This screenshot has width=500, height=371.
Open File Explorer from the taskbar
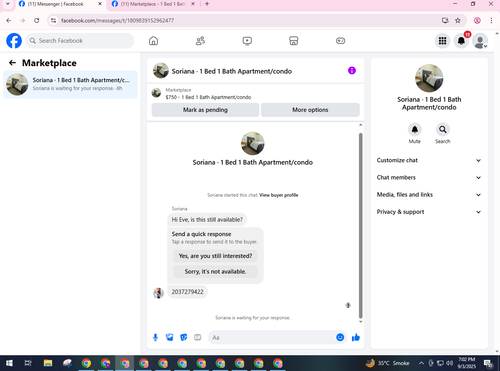(48, 363)
